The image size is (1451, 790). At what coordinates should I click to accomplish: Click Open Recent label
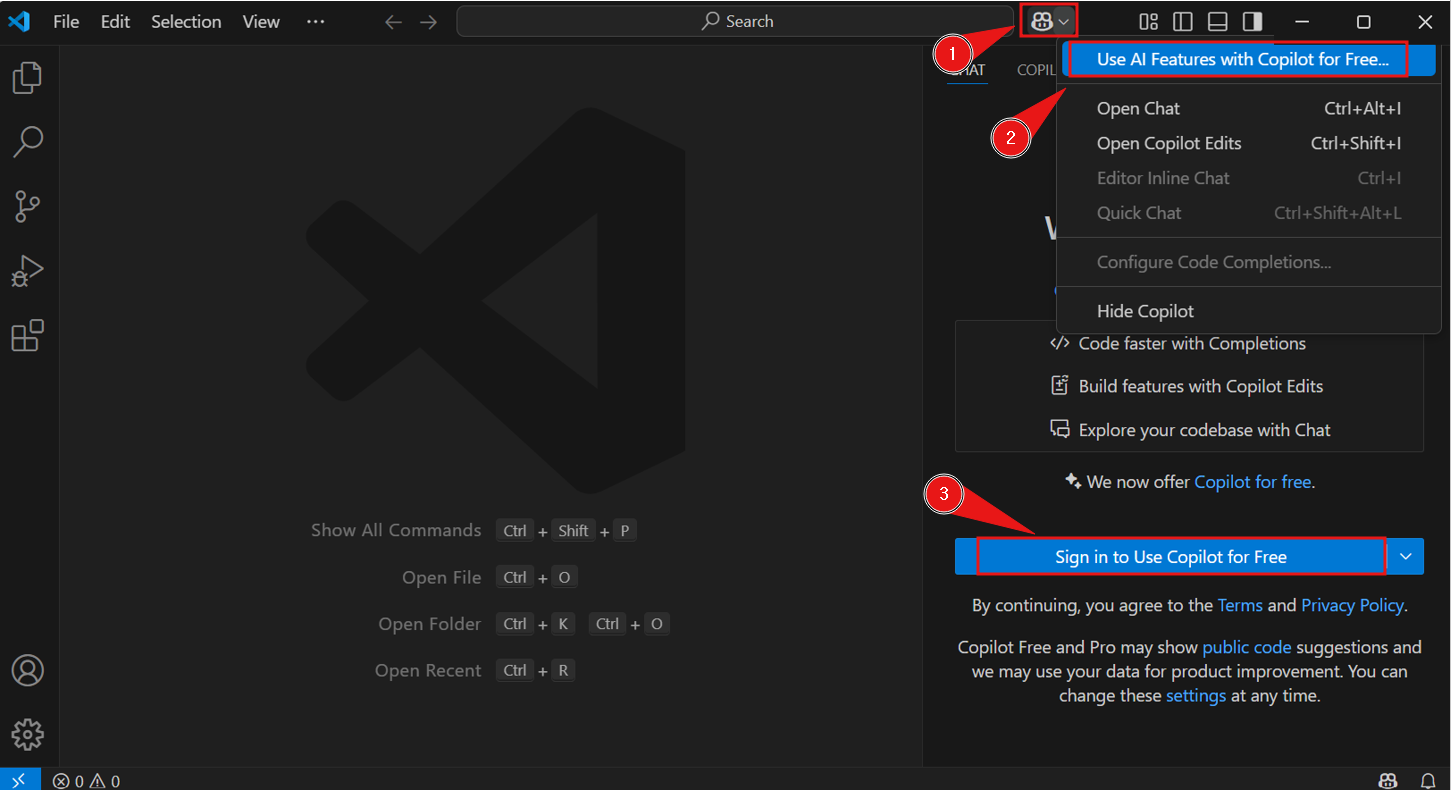pos(428,671)
